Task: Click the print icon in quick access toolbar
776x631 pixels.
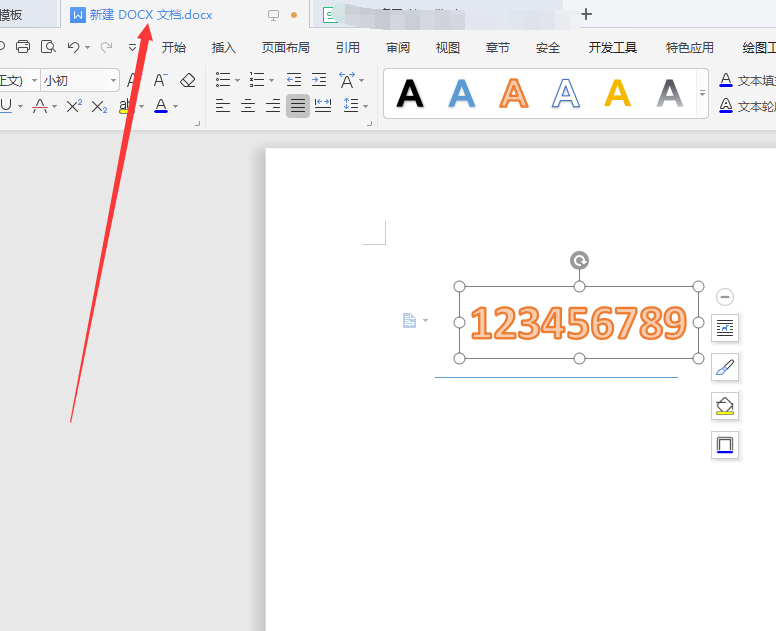Action: (x=22, y=47)
